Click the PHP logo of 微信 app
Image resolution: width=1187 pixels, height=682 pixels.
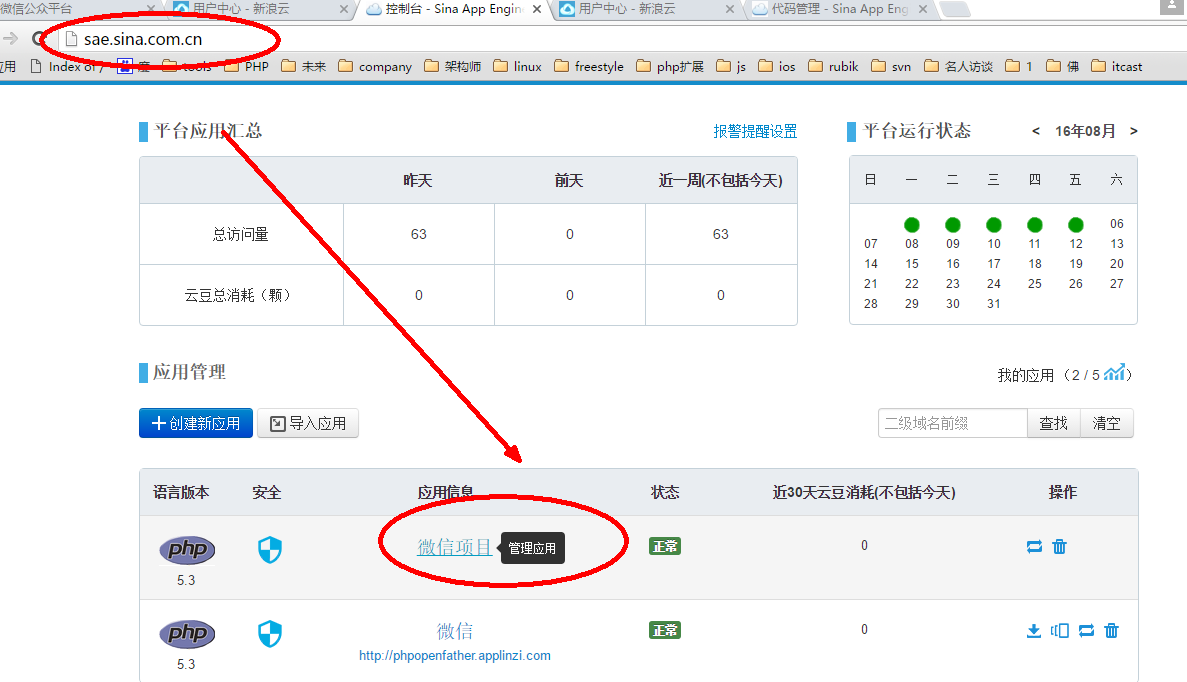coord(187,634)
